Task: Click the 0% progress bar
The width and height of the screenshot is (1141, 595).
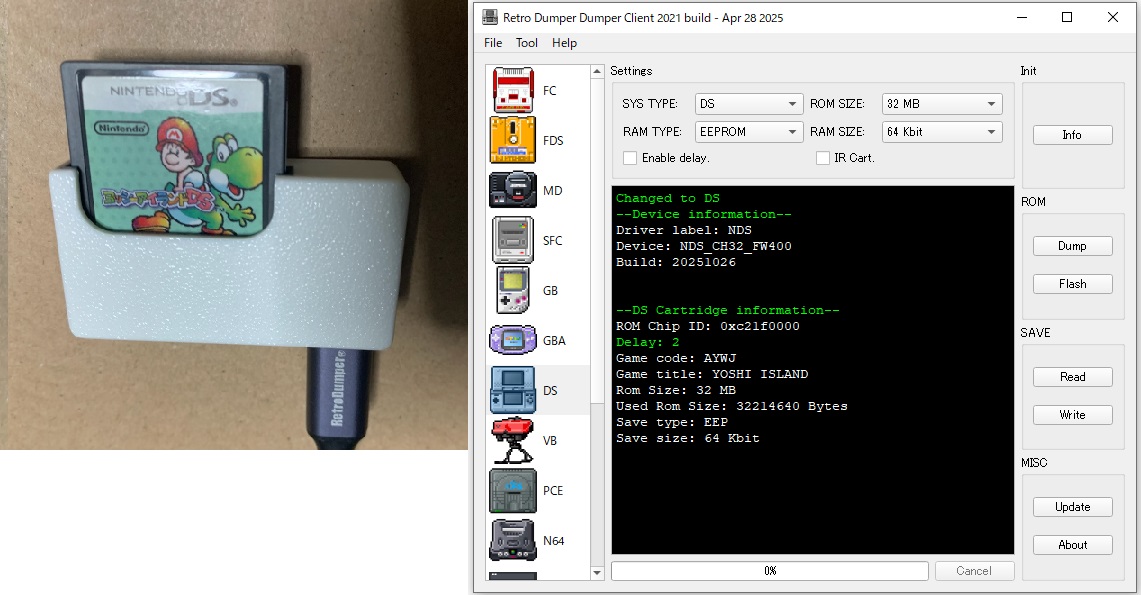Action: (770, 571)
